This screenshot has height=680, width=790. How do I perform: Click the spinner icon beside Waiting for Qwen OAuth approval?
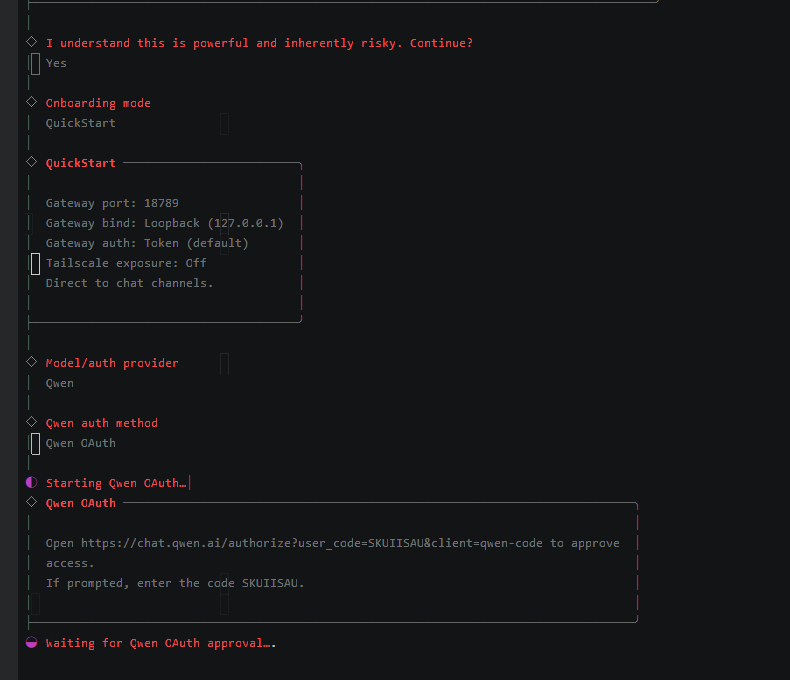[31, 642]
